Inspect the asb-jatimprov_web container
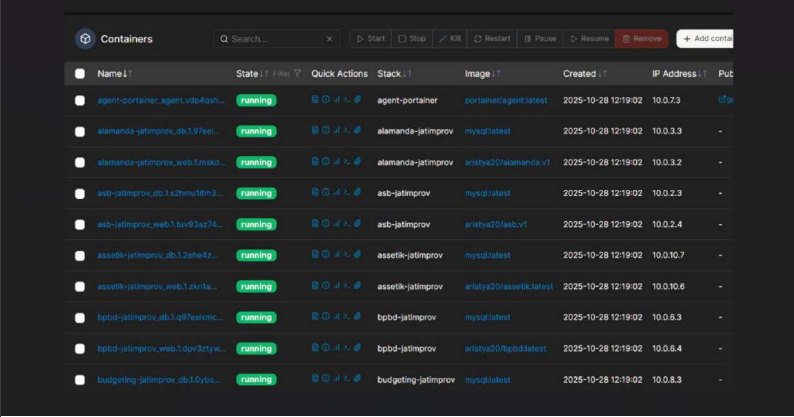Viewport: 794px width, 417px height. click(326, 223)
